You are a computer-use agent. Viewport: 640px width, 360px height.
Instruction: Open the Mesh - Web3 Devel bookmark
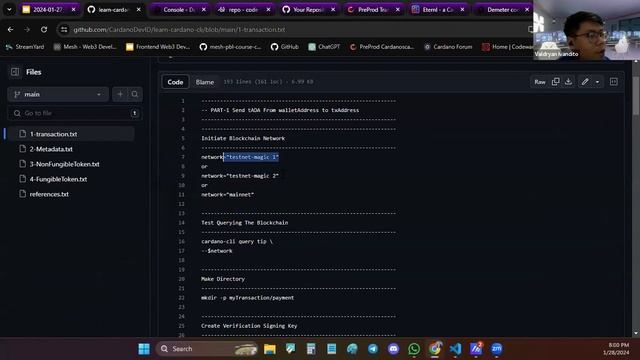[x=85, y=47]
